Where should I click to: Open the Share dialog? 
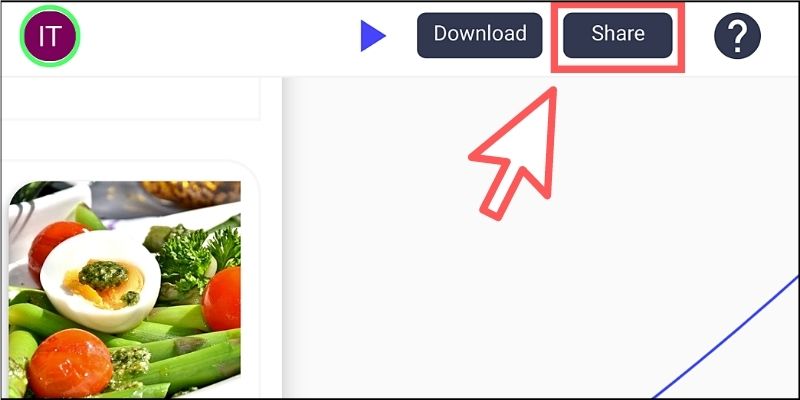click(617, 35)
